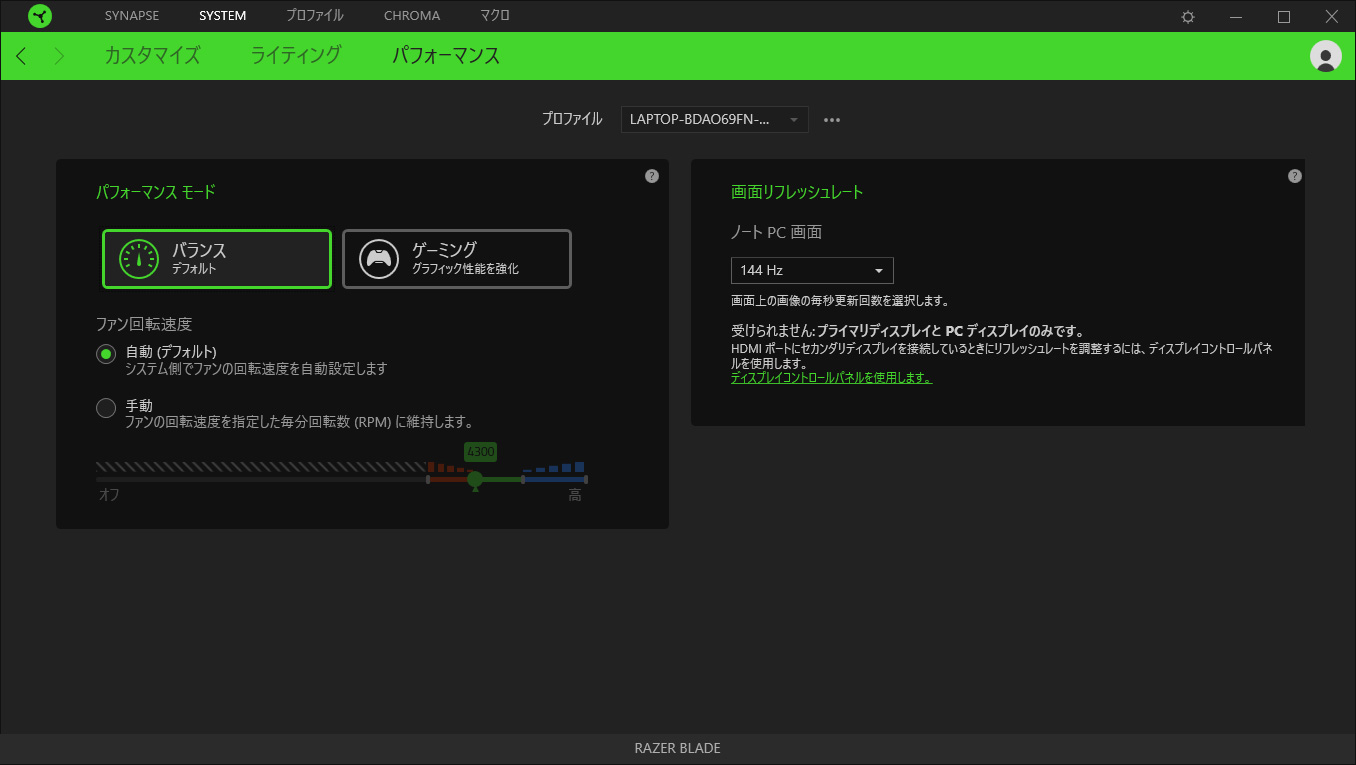The width and height of the screenshot is (1356, 765).
Task: Click the ノート PC 画面 label
Action: 777,232
